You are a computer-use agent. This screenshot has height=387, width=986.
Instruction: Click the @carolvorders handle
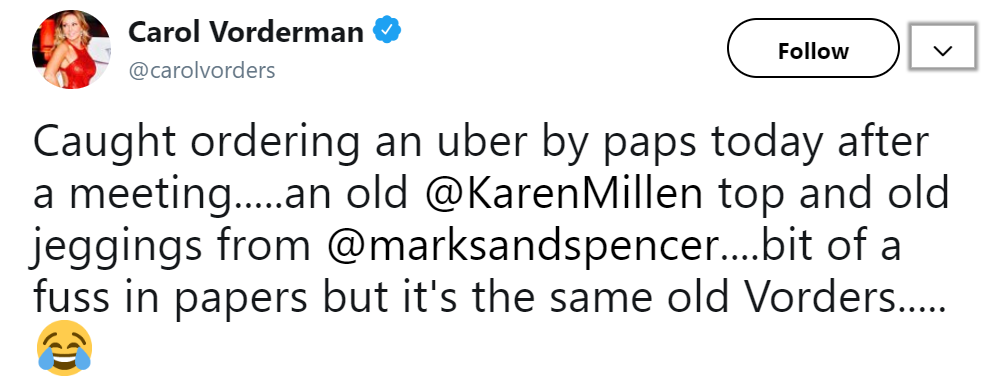coord(202,70)
